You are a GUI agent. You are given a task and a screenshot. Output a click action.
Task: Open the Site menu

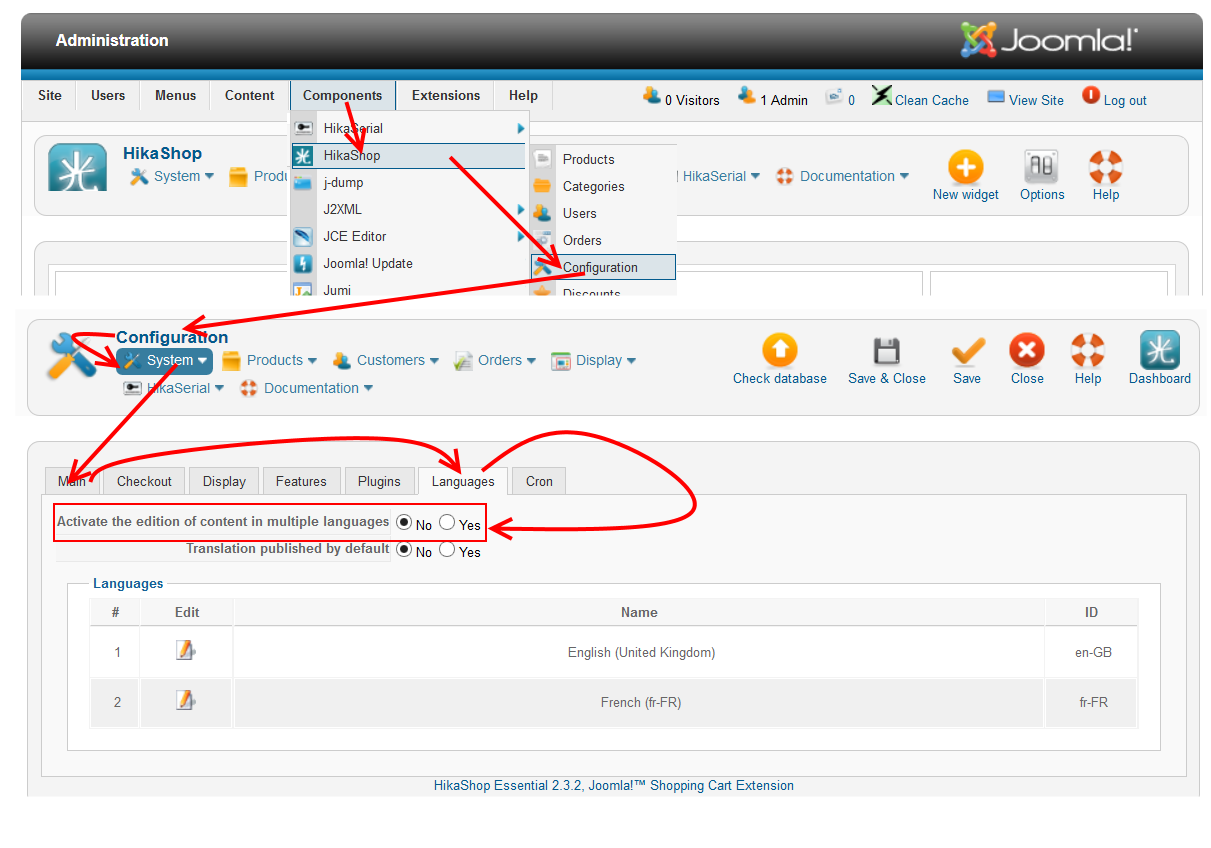pos(50,96)
